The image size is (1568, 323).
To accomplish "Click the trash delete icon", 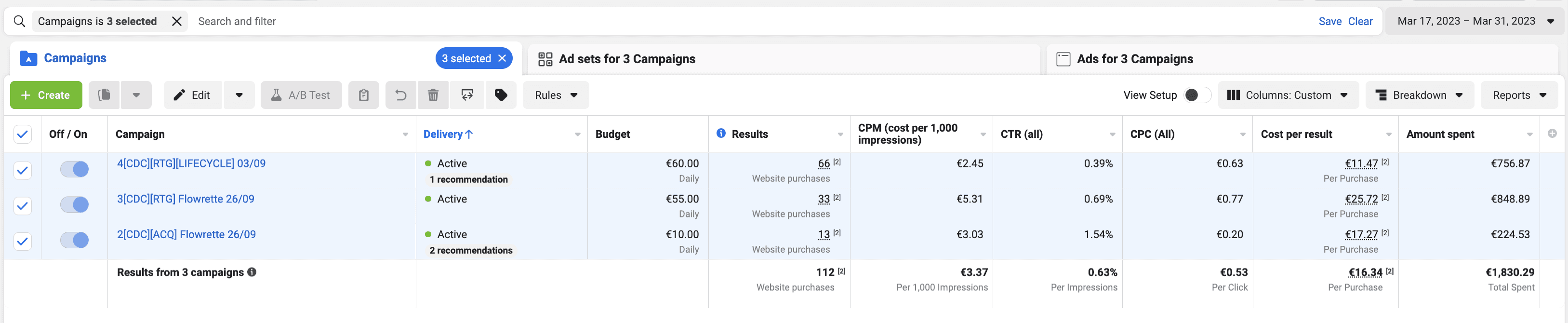I will pyautogui.click(x=433, y=95).
